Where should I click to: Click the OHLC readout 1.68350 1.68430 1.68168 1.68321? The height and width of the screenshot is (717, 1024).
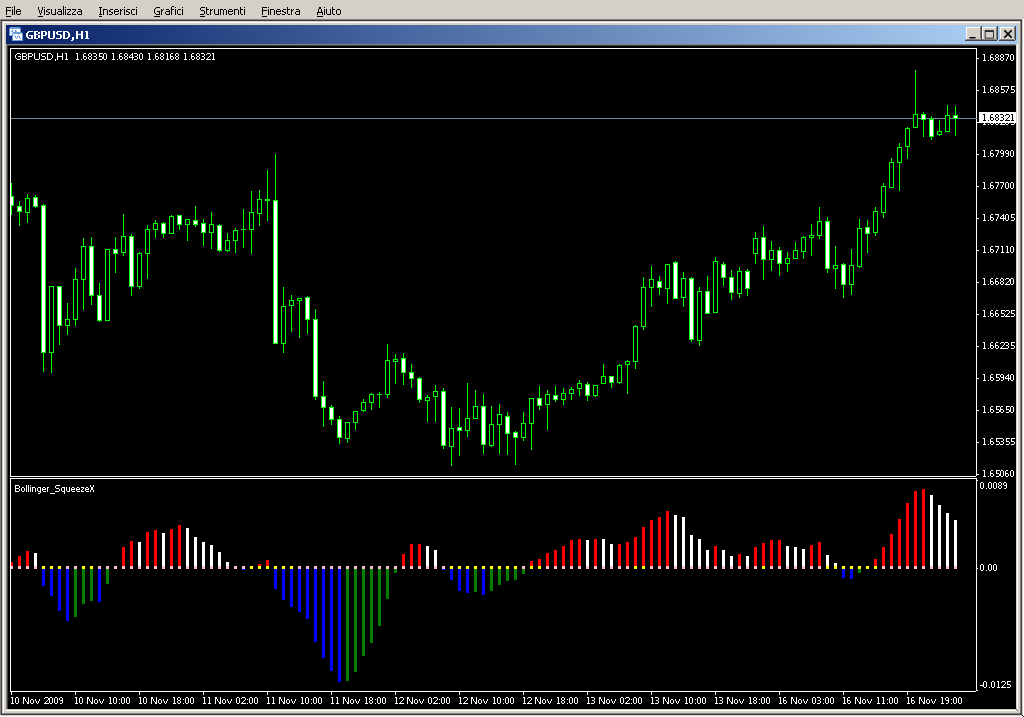pos(145,57)
